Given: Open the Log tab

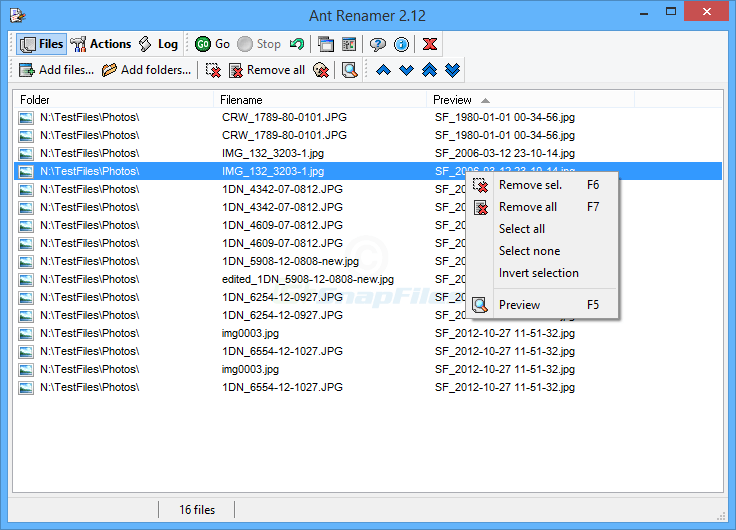Looking at the screenshot, I should tap(158, 44).
